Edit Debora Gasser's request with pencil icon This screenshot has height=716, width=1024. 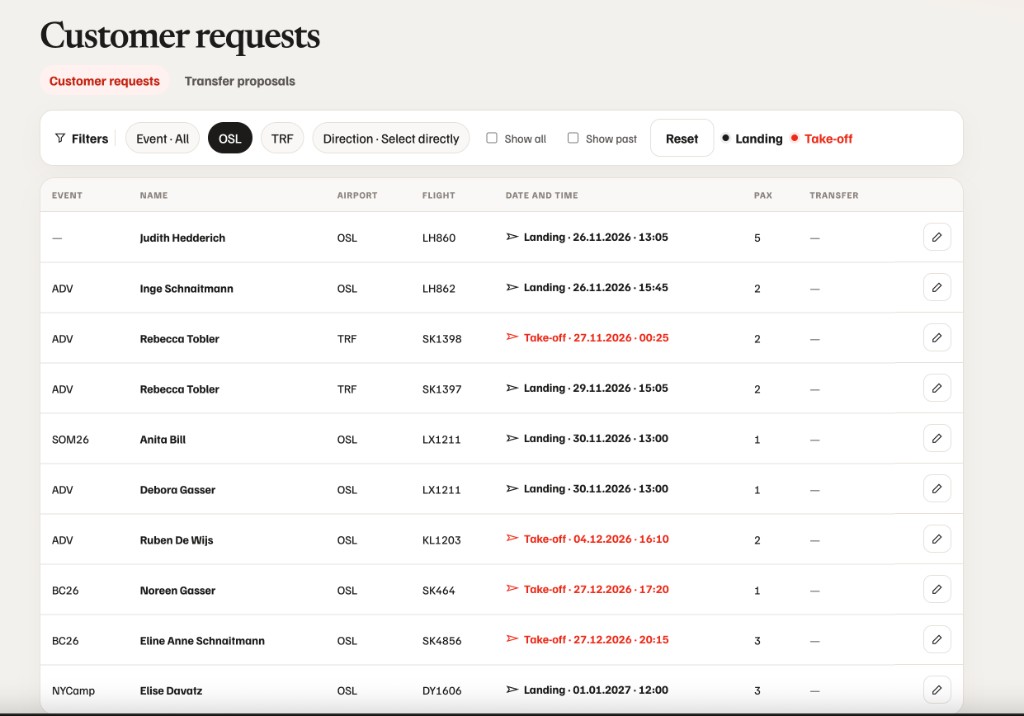click(936, 489)
